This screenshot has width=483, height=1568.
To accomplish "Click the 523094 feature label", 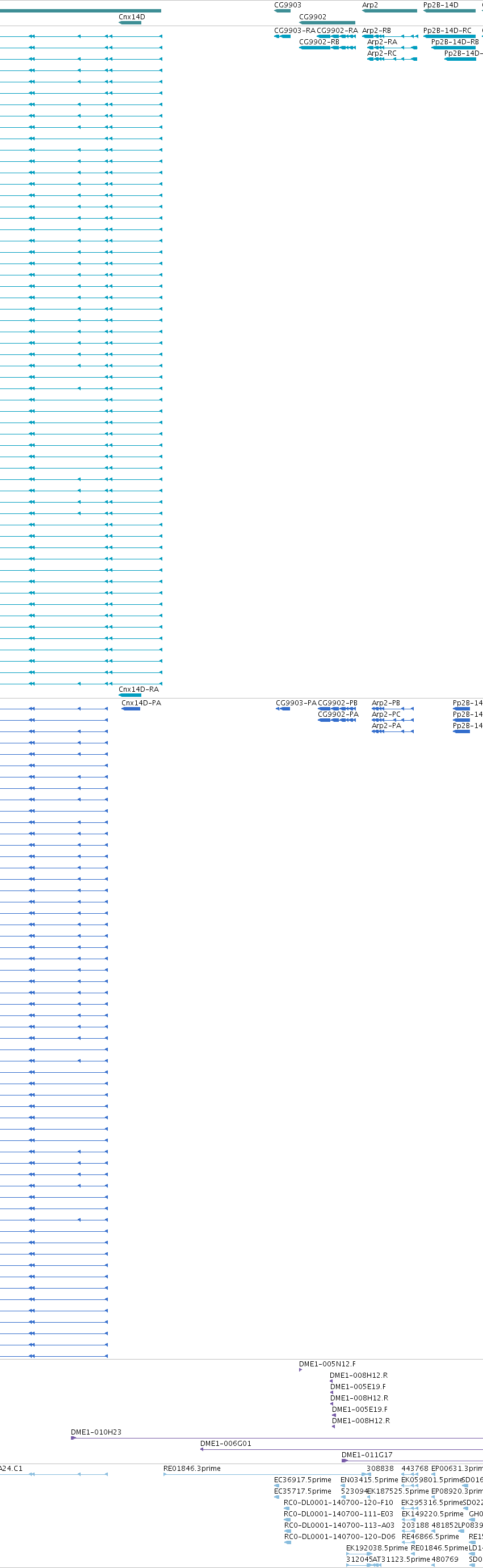I will pos(354,1491).
